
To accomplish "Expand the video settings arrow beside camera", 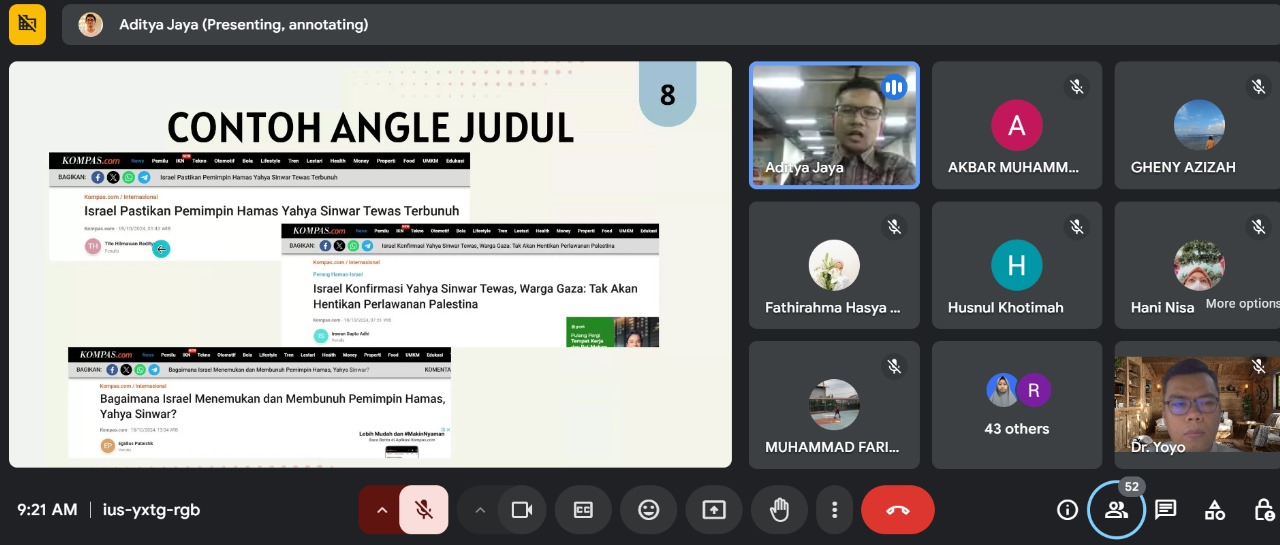I will [x=480, y=510].
